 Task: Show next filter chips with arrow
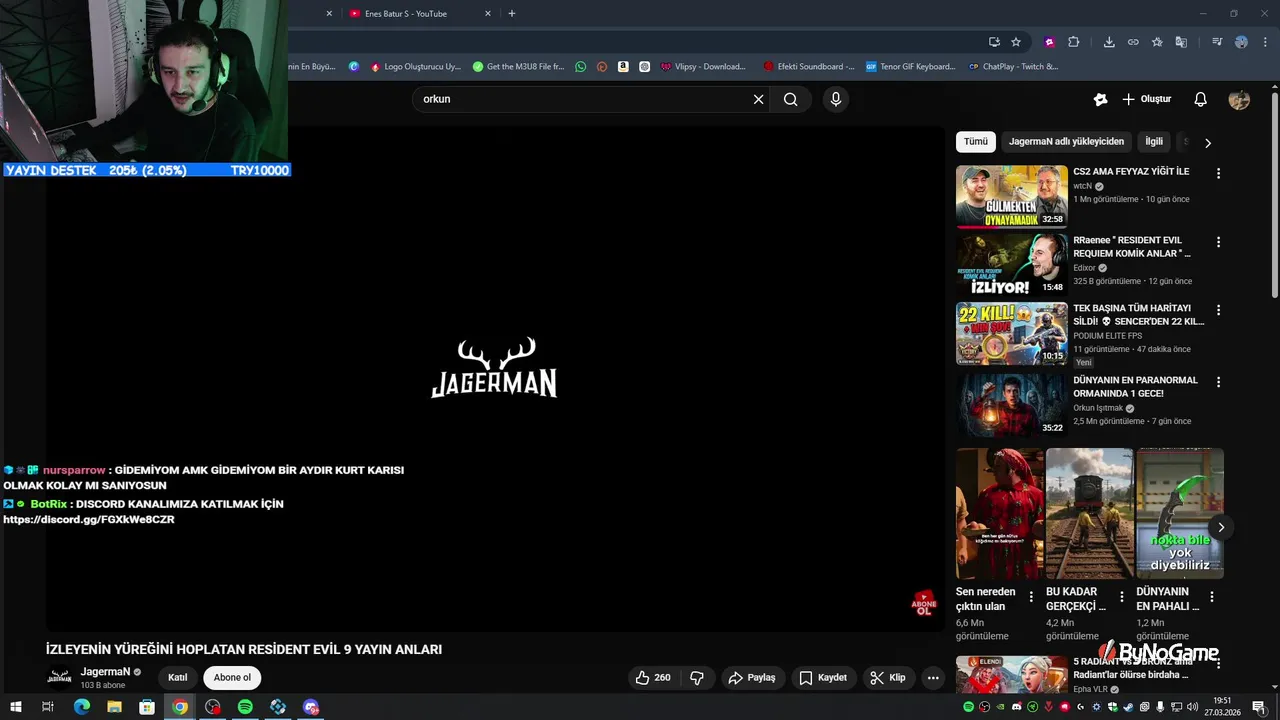point(1208,143)
